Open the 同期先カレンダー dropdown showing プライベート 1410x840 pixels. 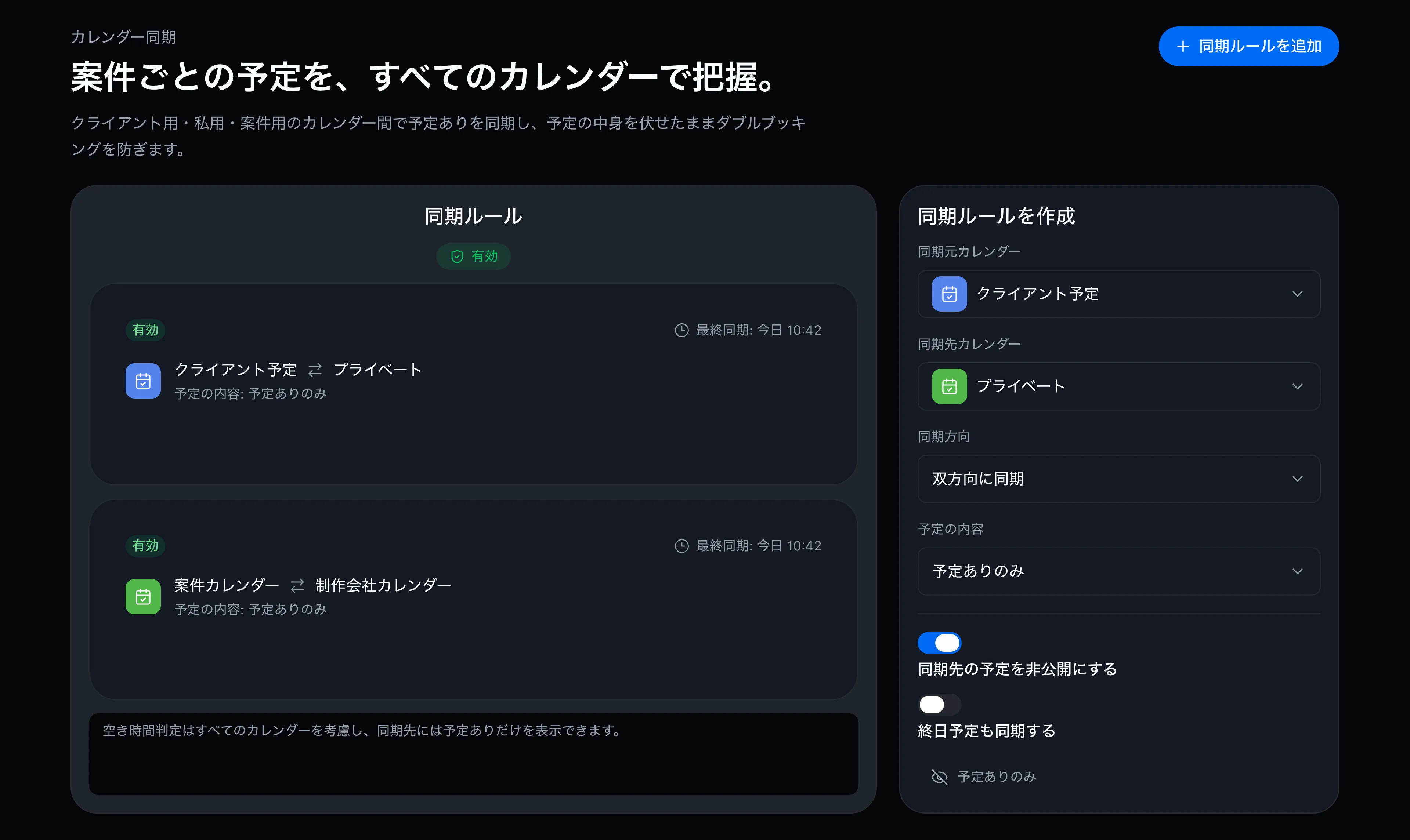(1119, 386)
